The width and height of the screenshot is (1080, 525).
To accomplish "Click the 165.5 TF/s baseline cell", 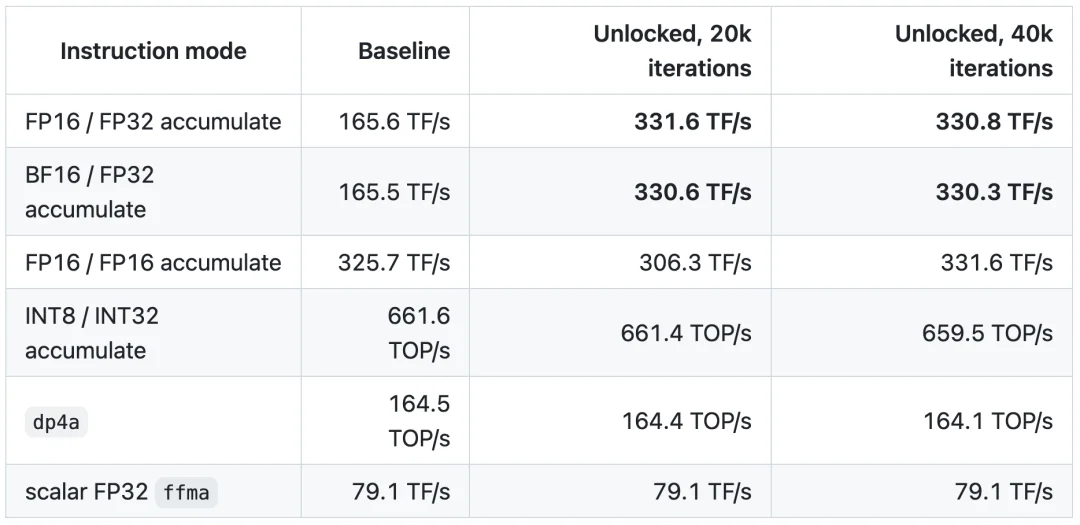I will [394, 192].
